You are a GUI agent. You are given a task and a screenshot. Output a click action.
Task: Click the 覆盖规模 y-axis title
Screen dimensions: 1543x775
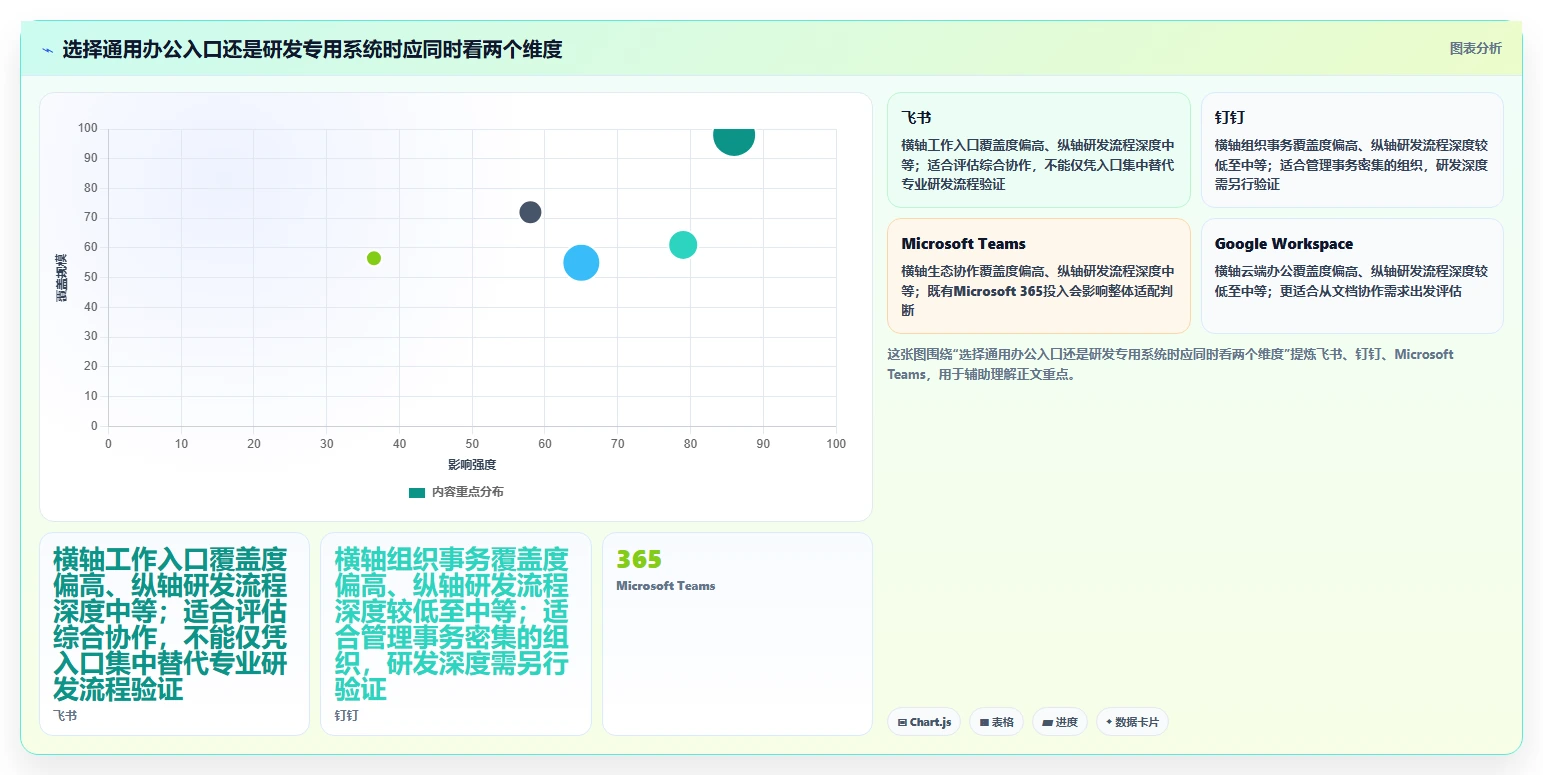coord(61,277)
